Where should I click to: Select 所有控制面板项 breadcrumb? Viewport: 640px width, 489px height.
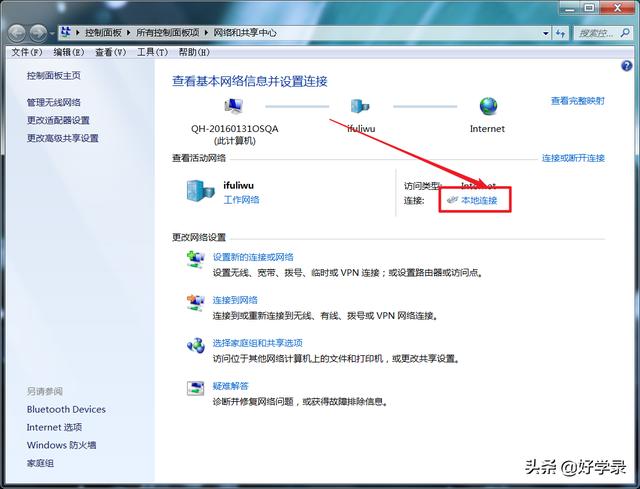tap(167, 33)
